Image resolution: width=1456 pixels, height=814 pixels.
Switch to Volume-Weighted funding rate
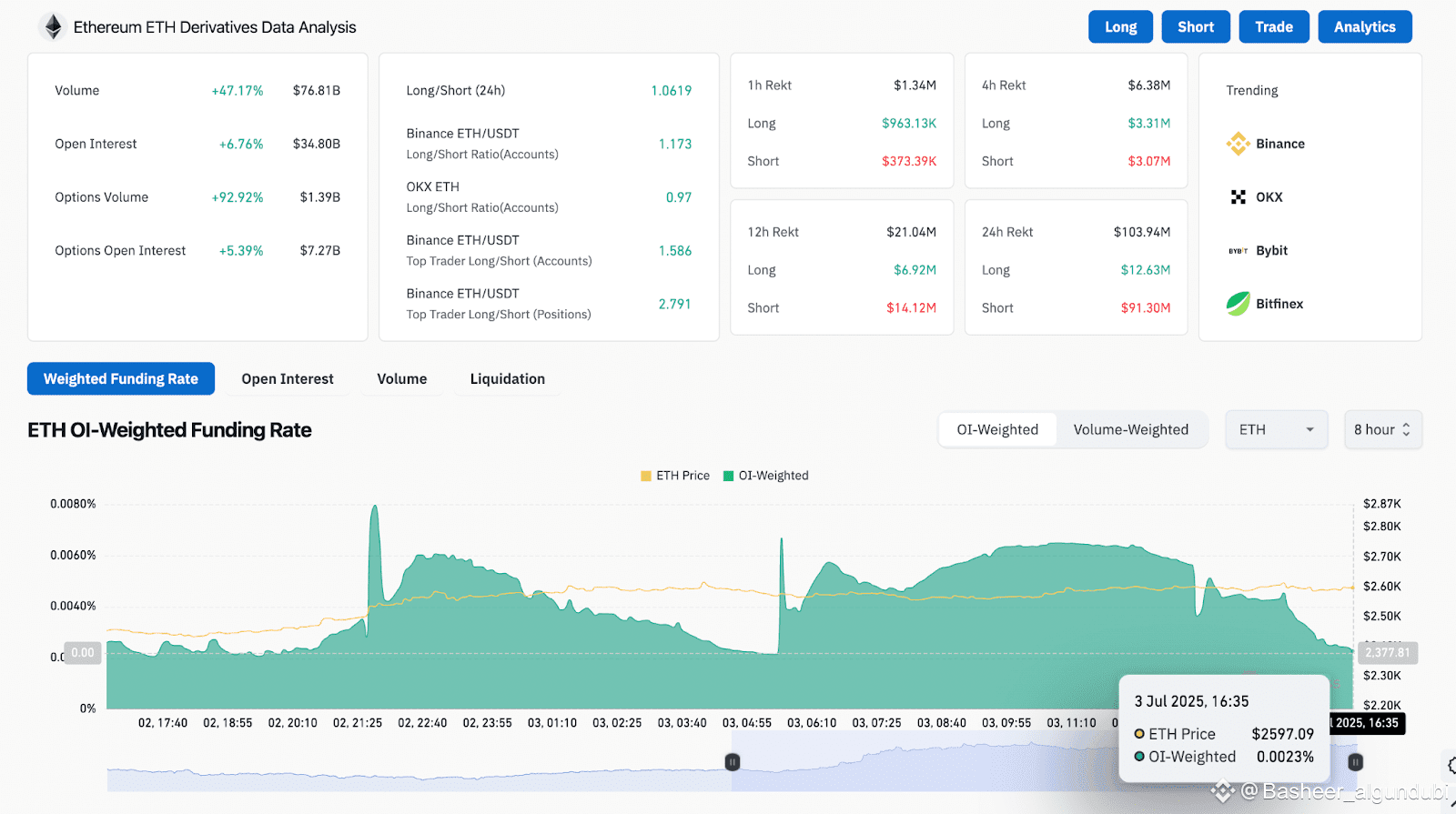[1131, 429]
